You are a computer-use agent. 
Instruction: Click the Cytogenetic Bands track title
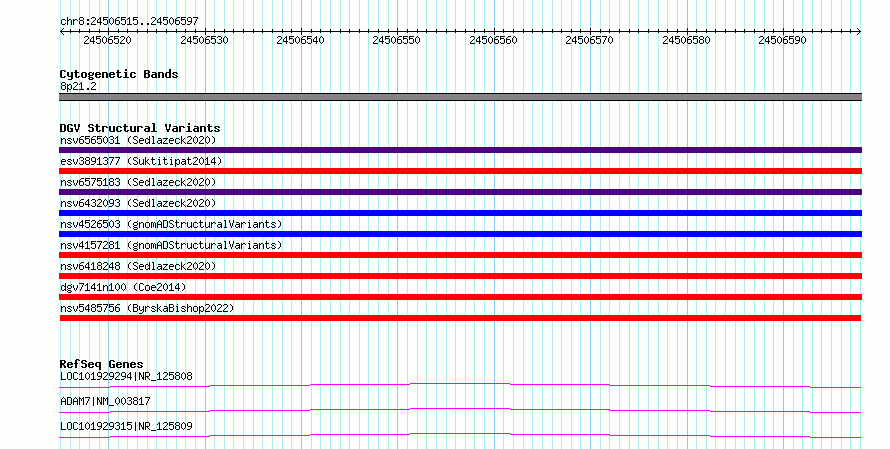[x=119, y=74]
